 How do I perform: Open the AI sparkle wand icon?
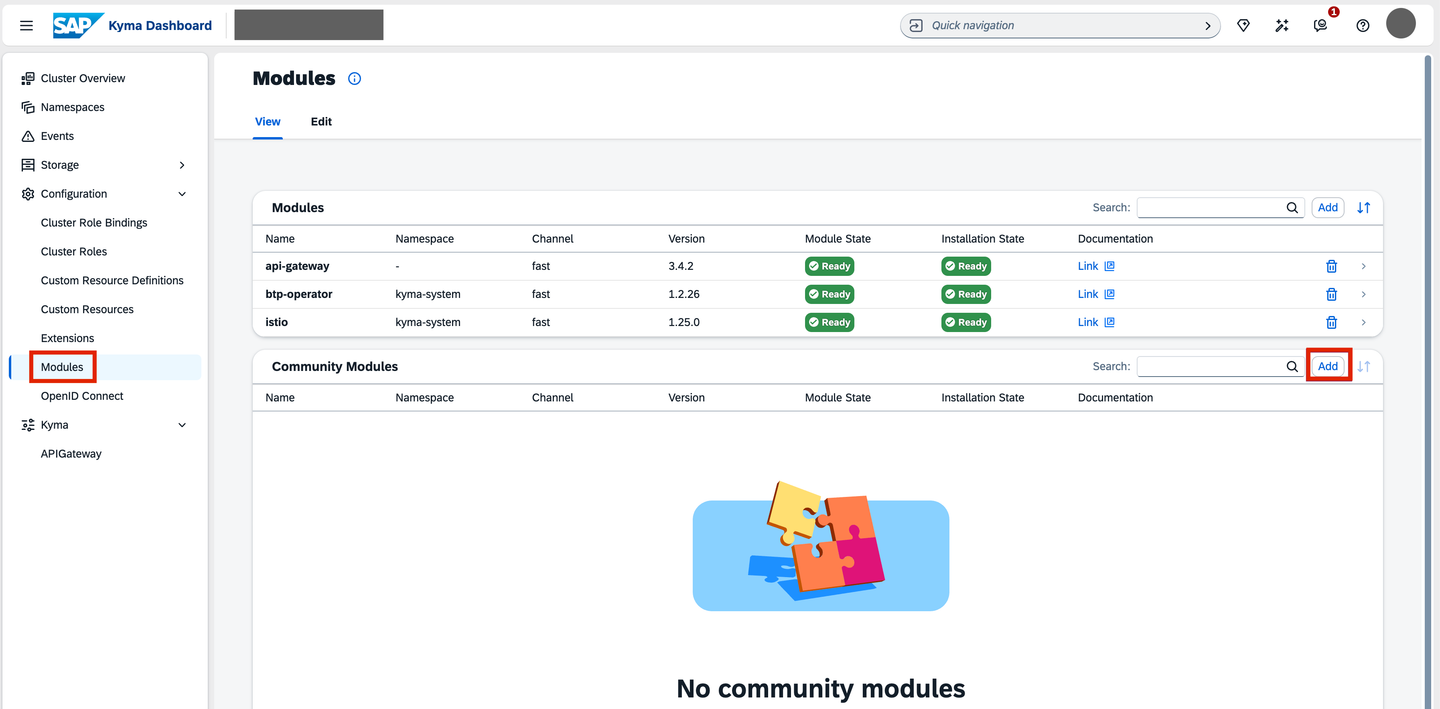pyautogui.click(x=1282, y=25)
